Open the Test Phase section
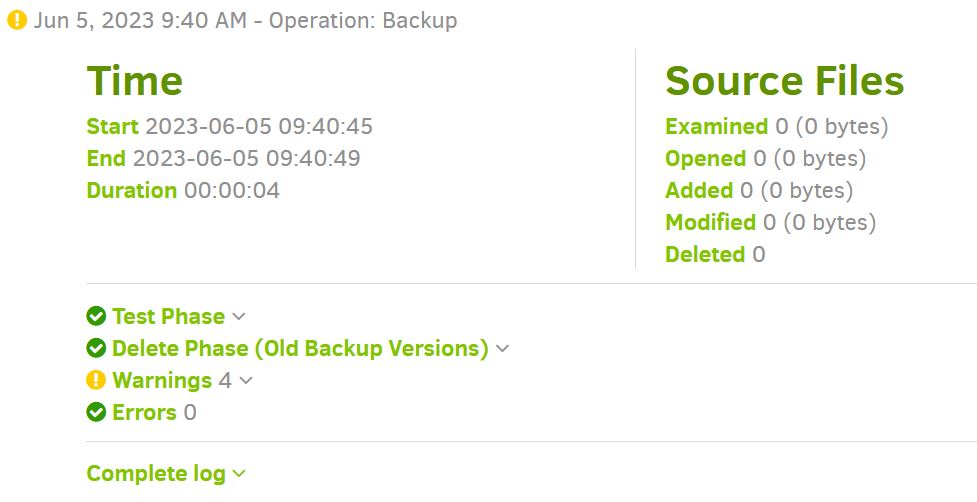 click(x=168, y=317)
